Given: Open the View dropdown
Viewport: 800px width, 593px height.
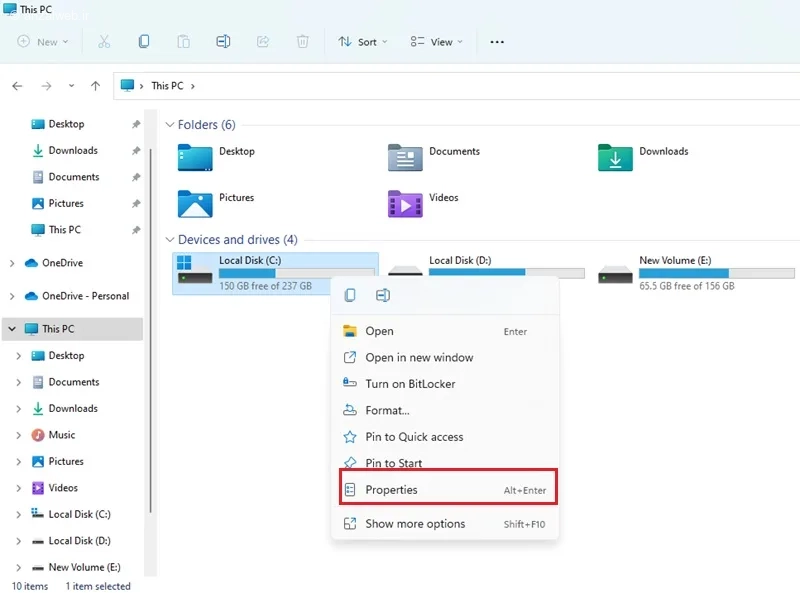Looking at the screenshot, I should pos(435,42).
